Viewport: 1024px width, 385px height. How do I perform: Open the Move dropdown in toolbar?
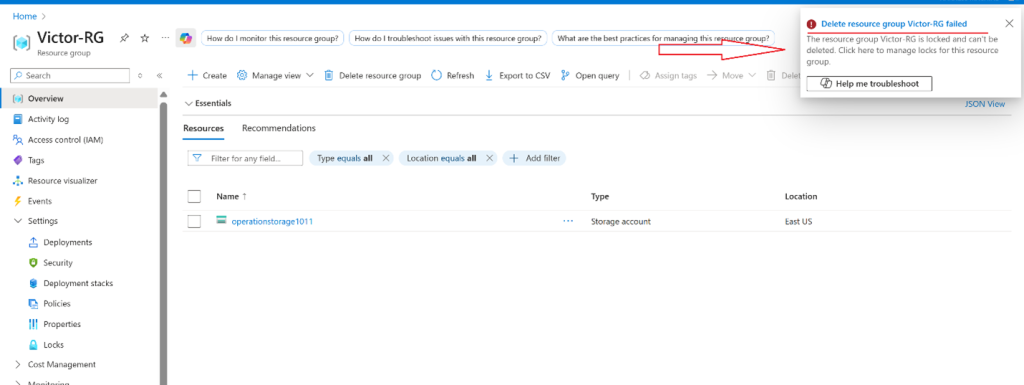731,76
